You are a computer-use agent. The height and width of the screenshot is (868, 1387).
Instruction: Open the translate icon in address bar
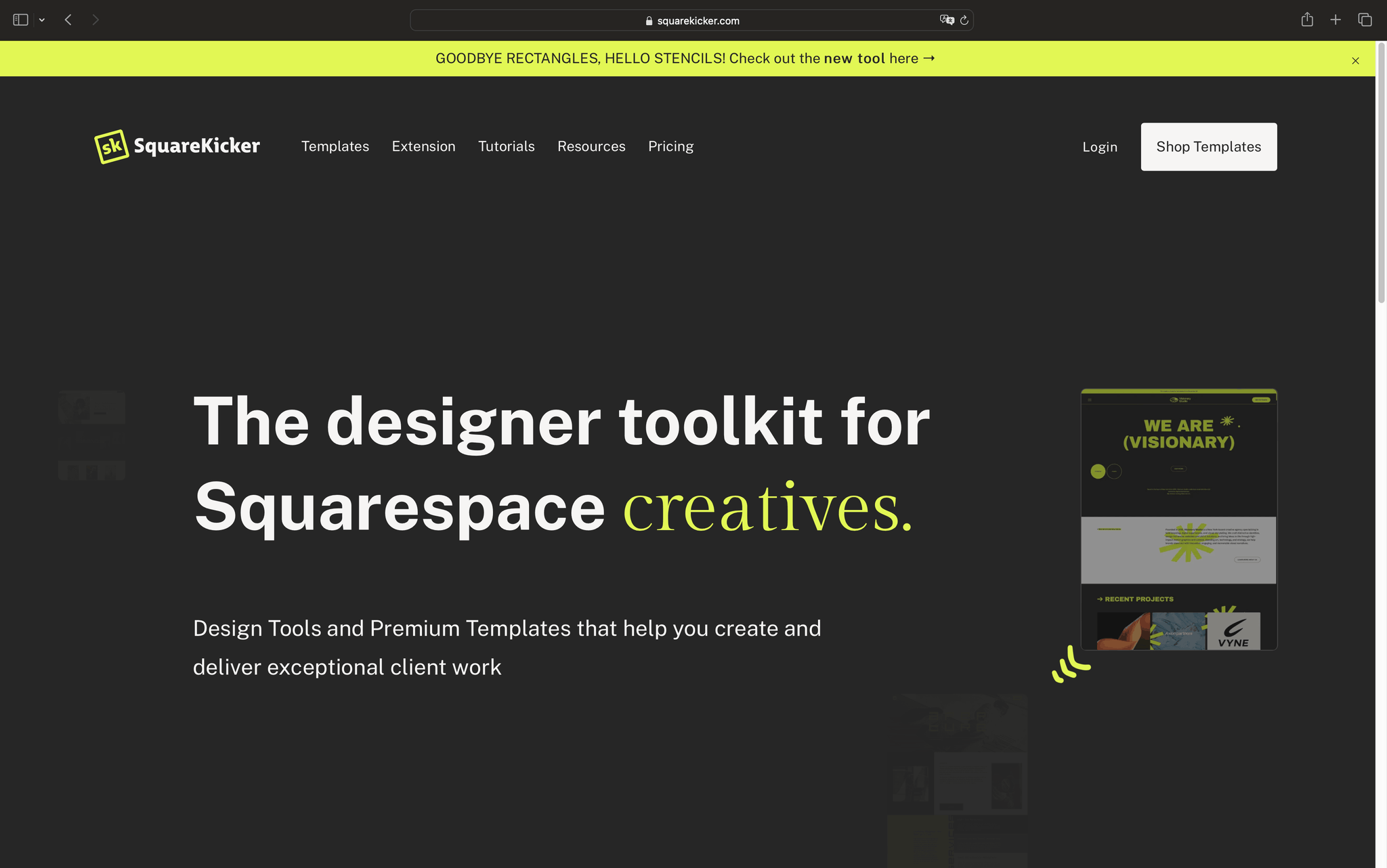point(947,20)
